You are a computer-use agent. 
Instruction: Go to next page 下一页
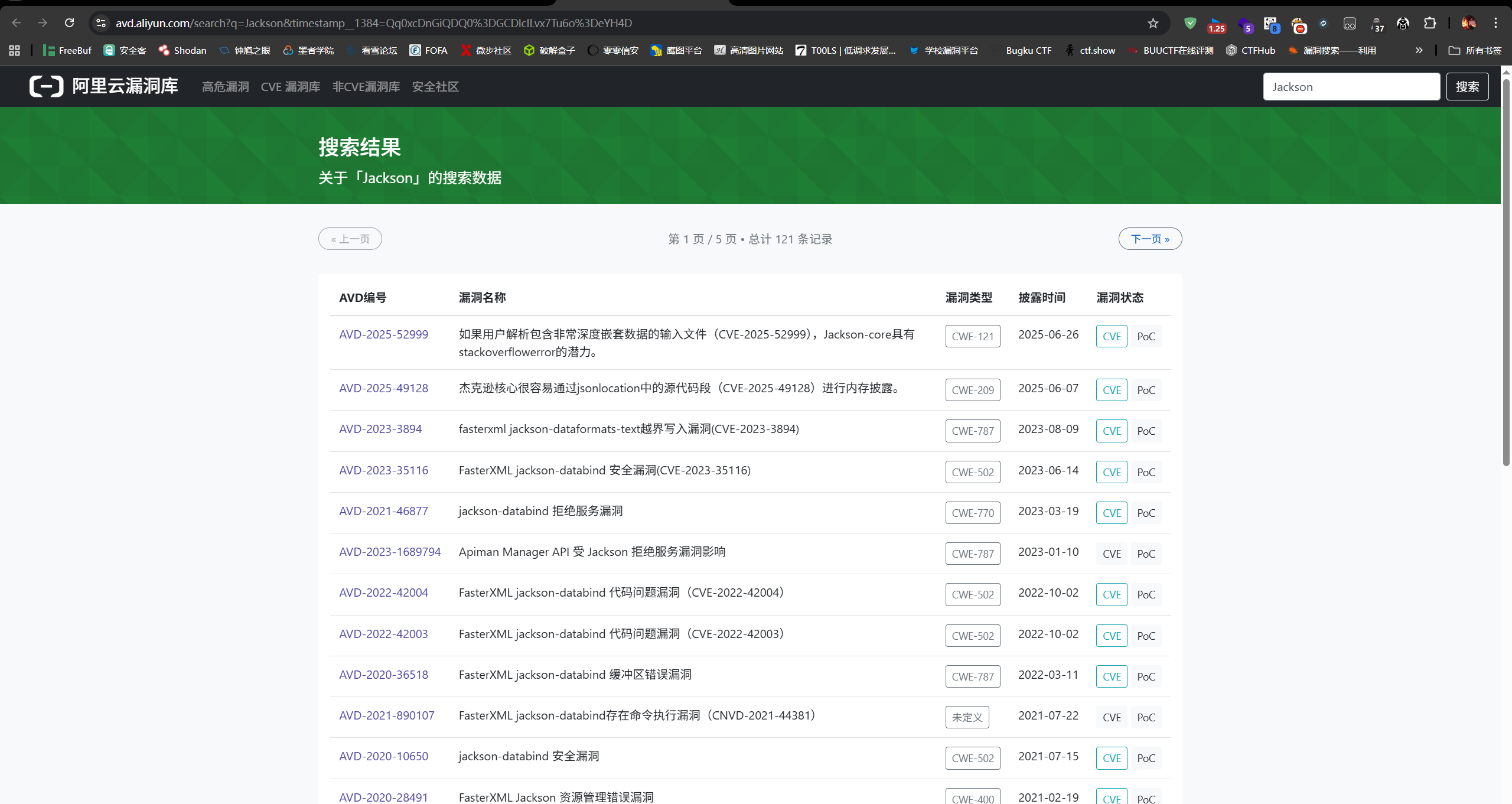pos(1149,239)
